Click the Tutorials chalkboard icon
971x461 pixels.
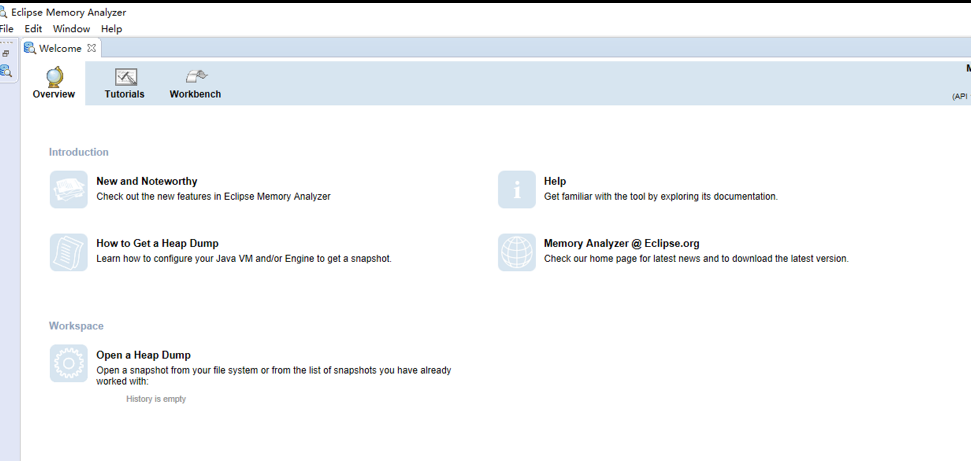(x=126, y=77)
